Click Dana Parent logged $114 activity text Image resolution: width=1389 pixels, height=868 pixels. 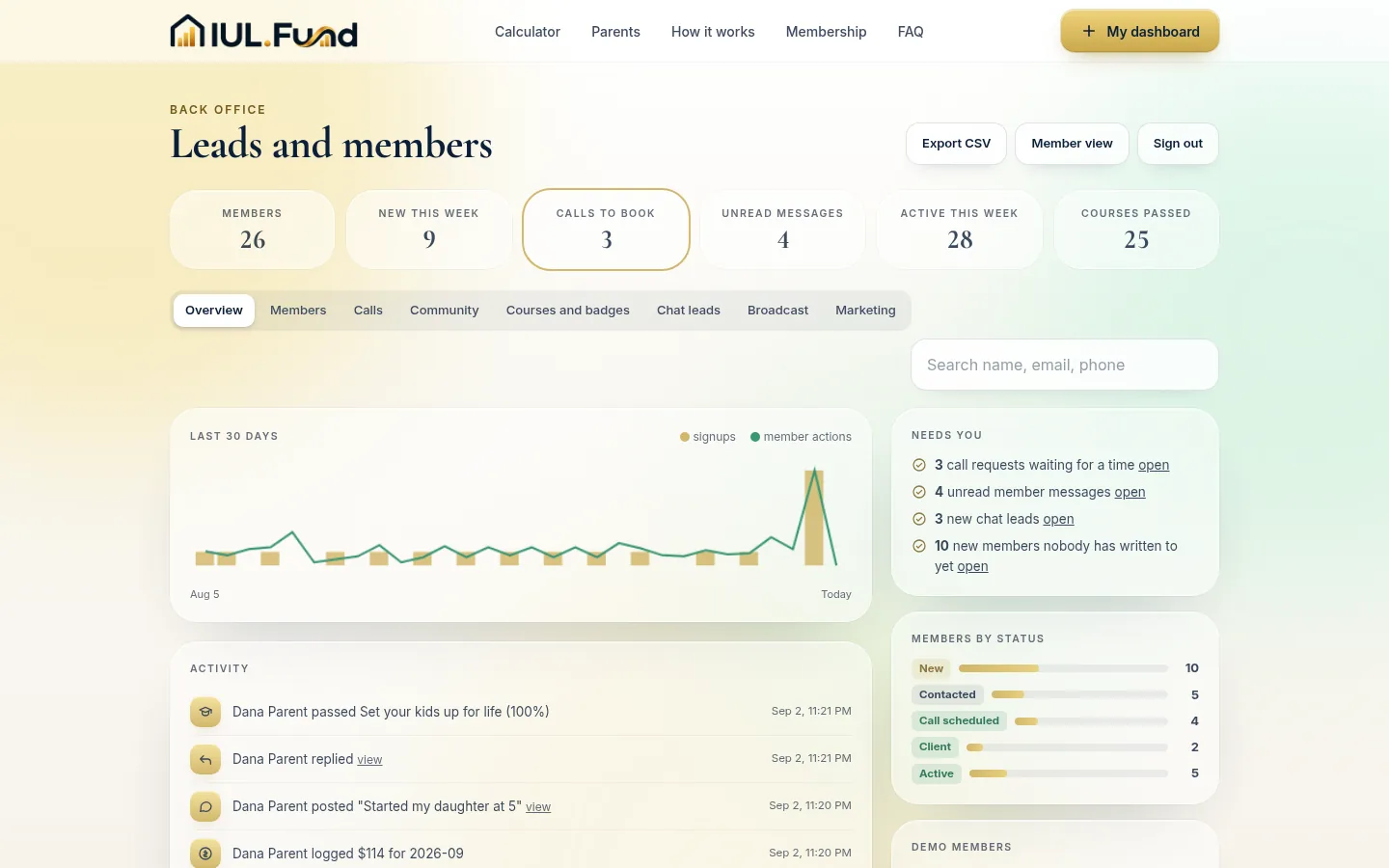(348, 854)
